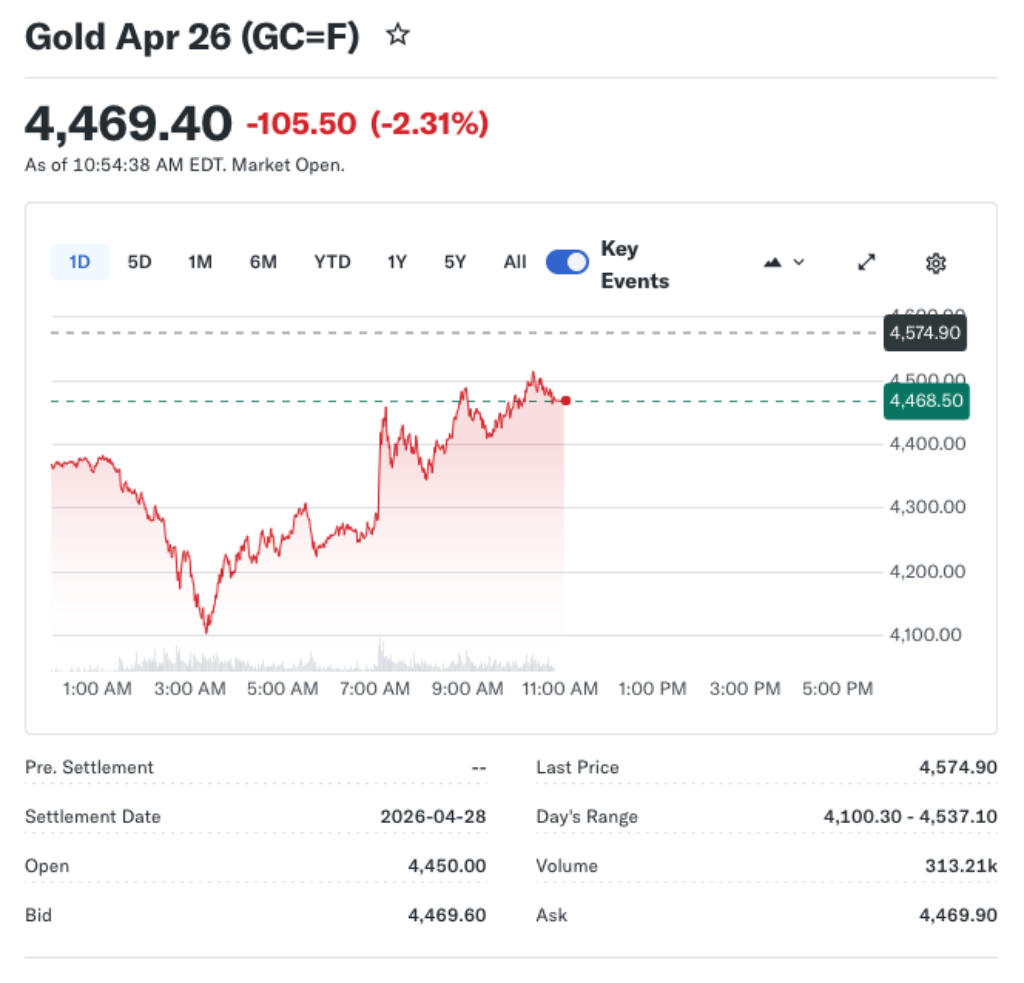Click the 4,574.90 last price badge
This screenshot has height=983, width=1024.
click(x=924, y=332)
